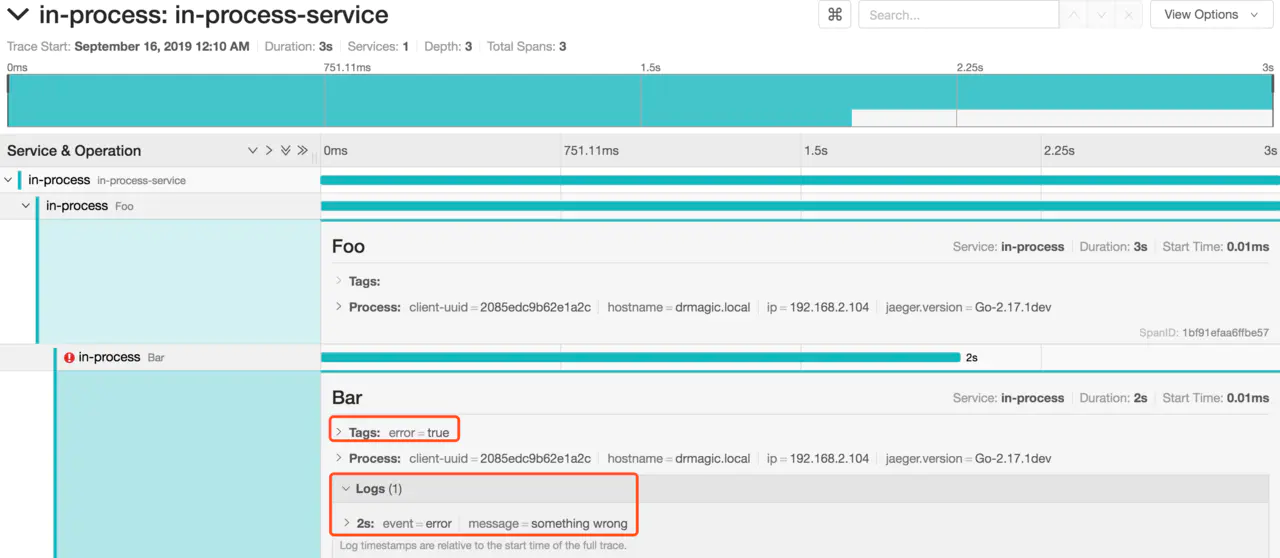The image size is (1280, 558).
Task: Go to next search result arrow
Action: 1101,15
